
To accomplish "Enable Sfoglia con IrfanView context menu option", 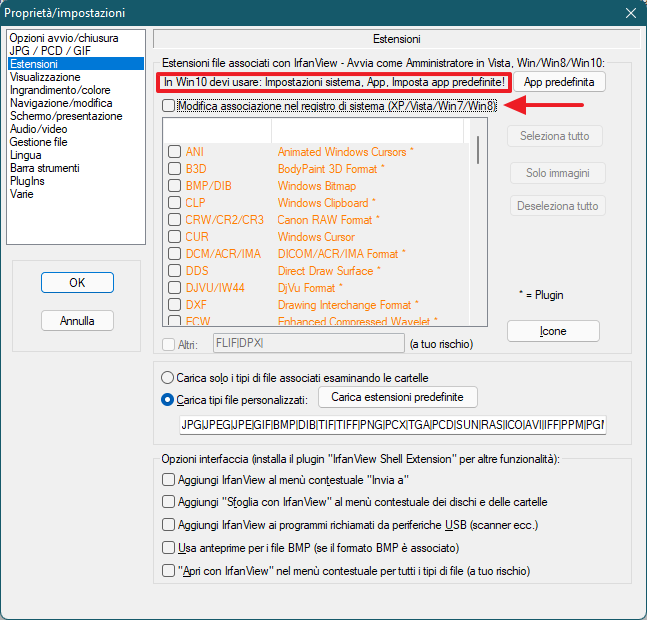I will pyautogui.click(x=168, y=502).
